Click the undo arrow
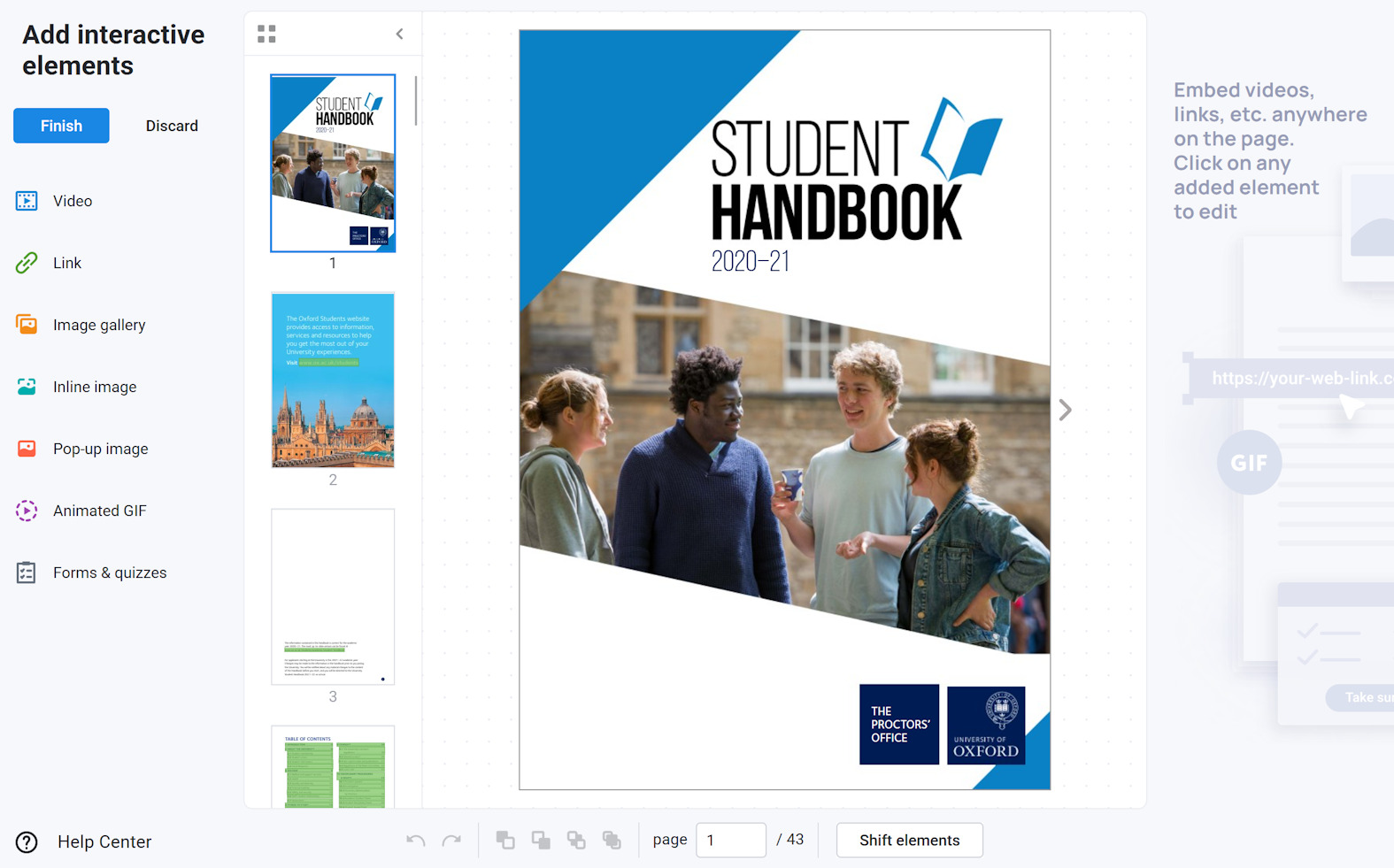Viewport: 1394px width, 868px height. tap(416, 841)
